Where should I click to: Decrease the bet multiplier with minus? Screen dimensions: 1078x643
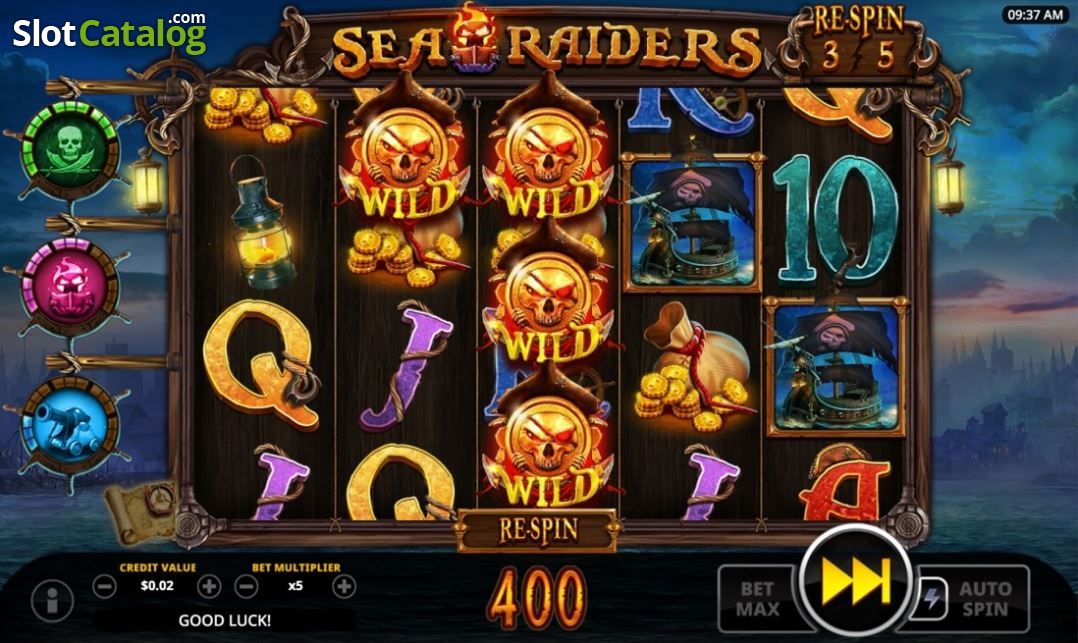[x=246, y=587]
